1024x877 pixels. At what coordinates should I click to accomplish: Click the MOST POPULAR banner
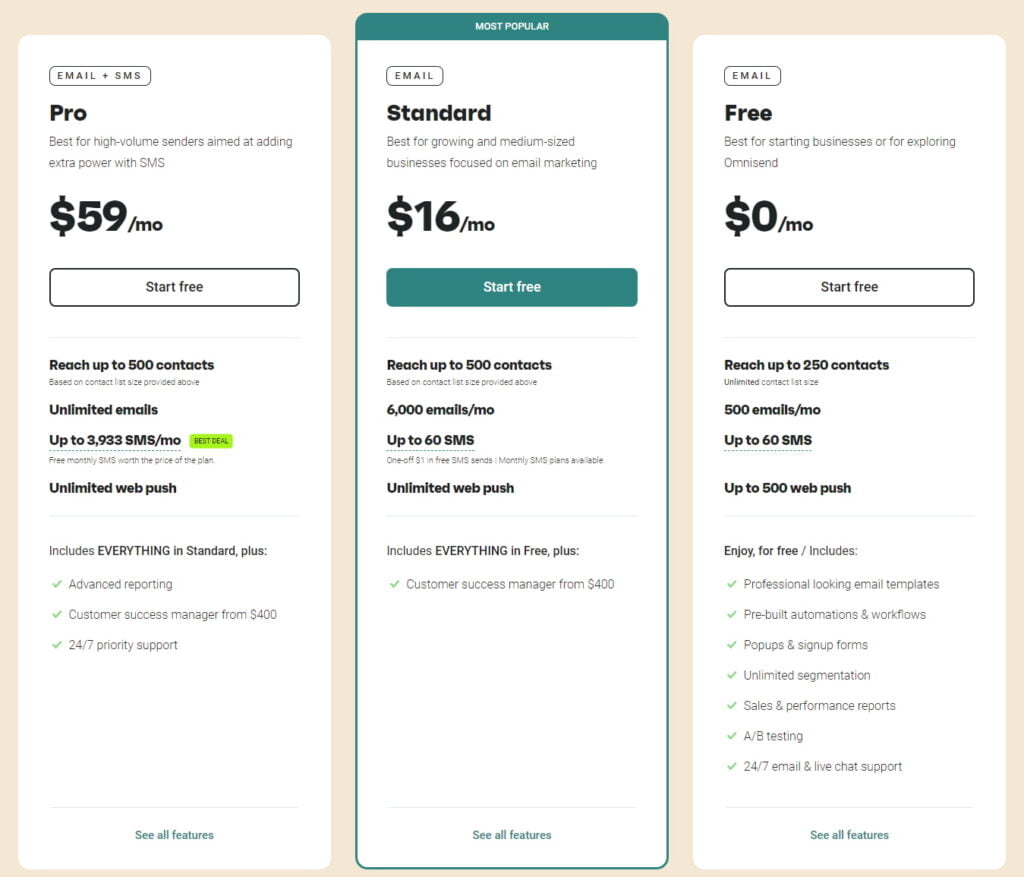[x=511, y=26]
